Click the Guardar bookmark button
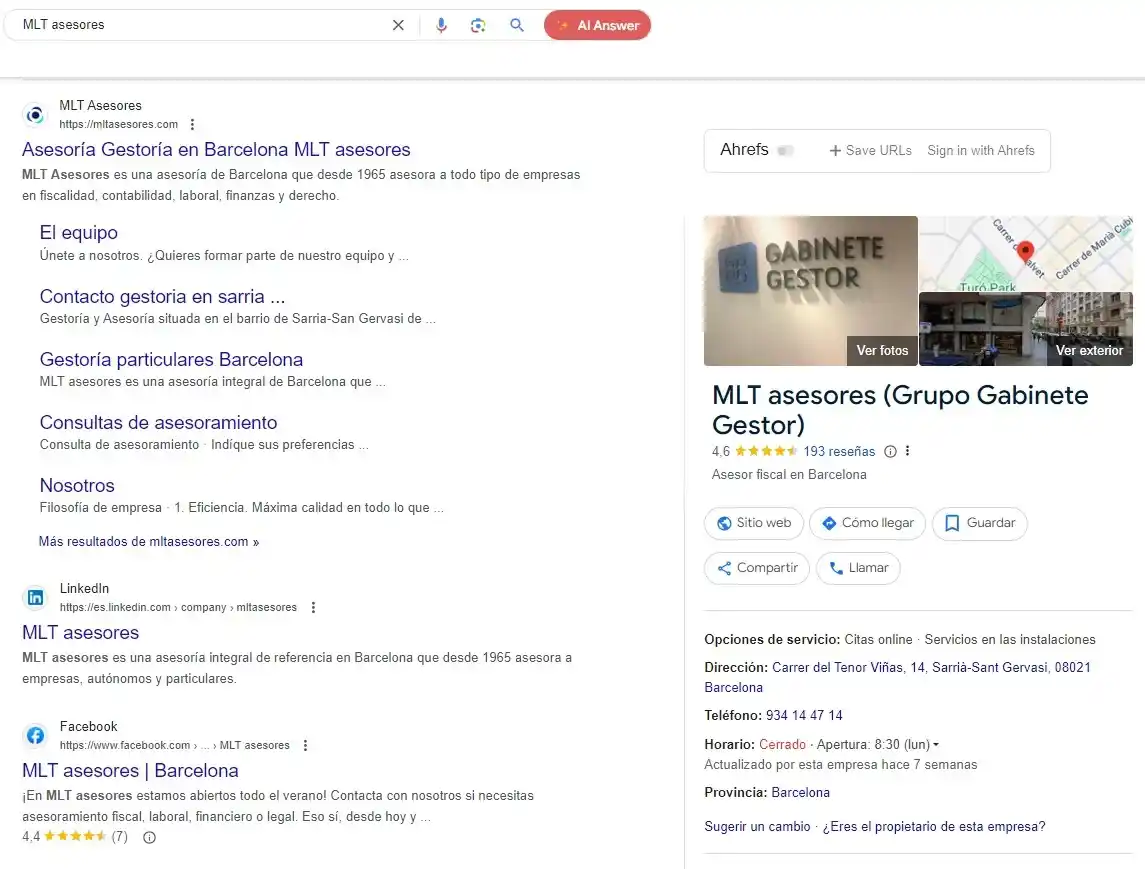 (x=980, y=524)
